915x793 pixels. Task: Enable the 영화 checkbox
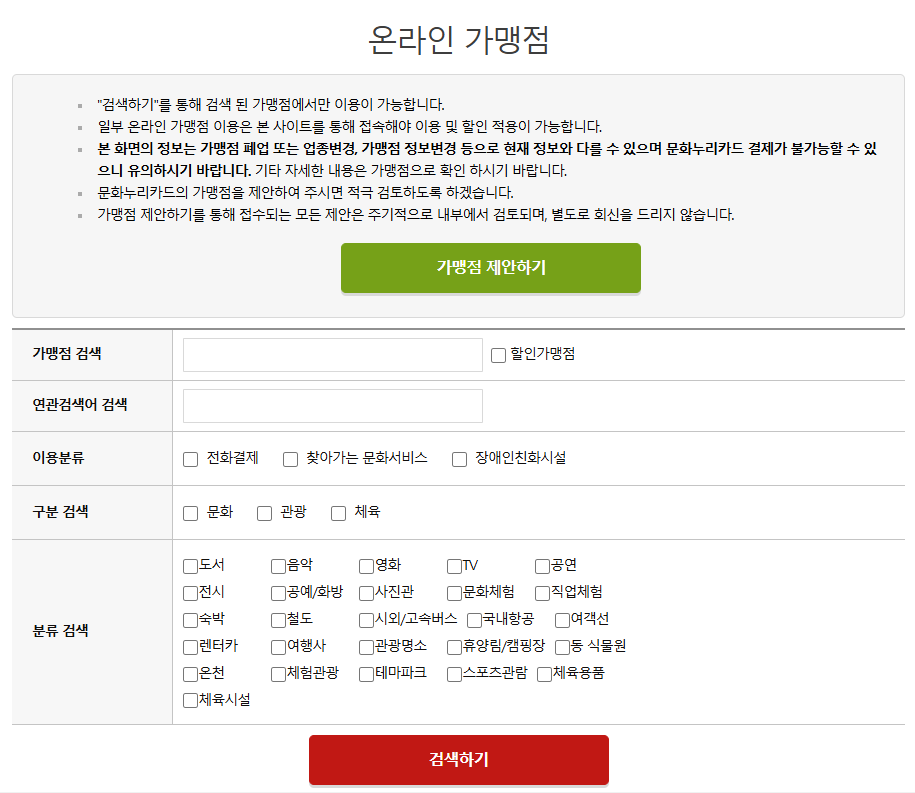(364, 566)
